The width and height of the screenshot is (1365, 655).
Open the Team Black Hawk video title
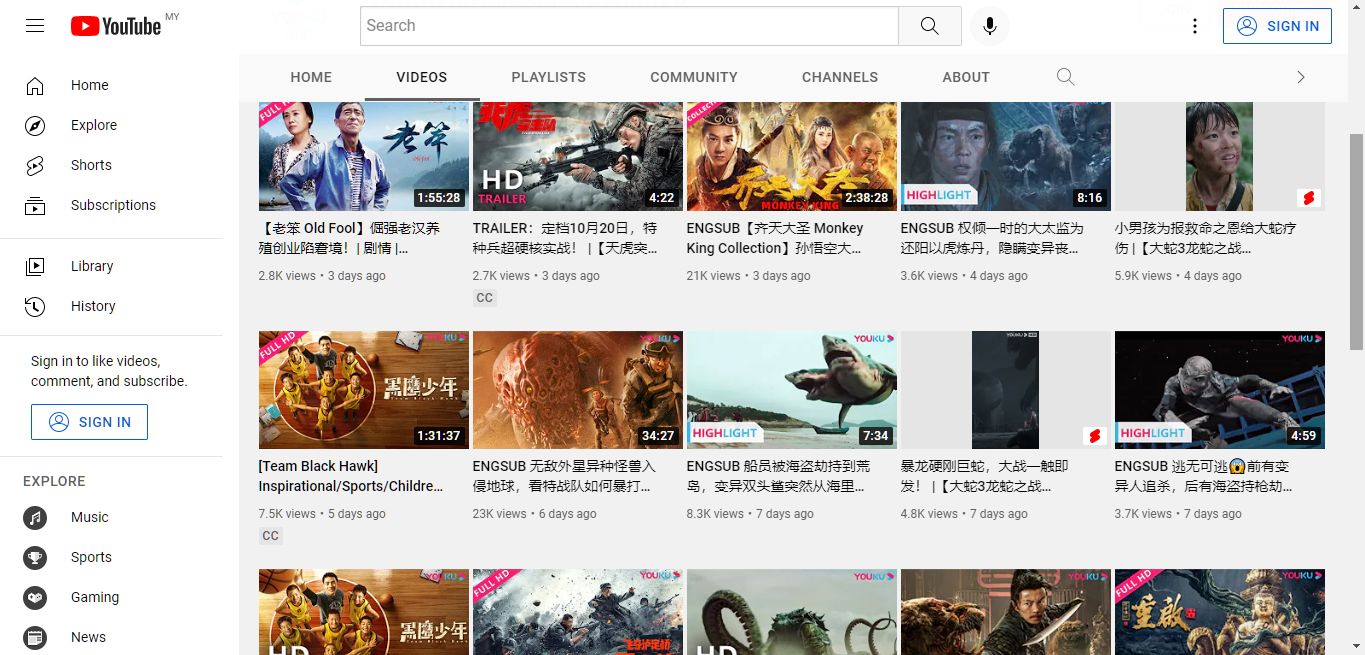350,476
